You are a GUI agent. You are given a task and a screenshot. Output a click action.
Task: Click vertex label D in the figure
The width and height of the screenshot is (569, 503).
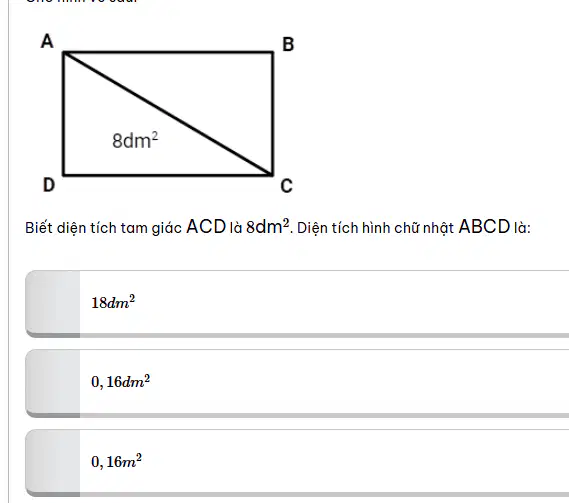click(49, 185)
